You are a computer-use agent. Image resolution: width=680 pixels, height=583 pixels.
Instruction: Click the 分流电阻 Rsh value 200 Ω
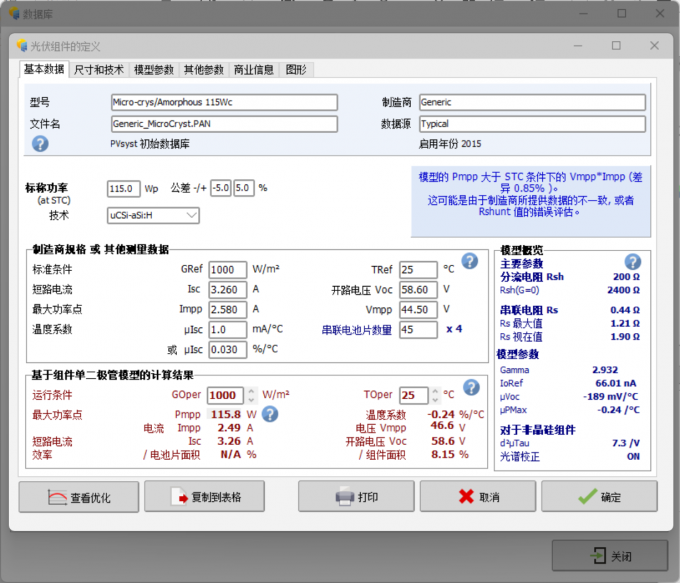pos(626,277)
